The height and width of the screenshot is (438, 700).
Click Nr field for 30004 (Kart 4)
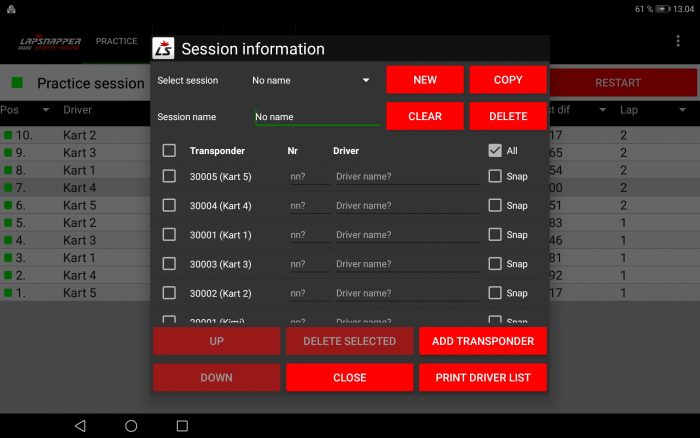tap(309, 206)
